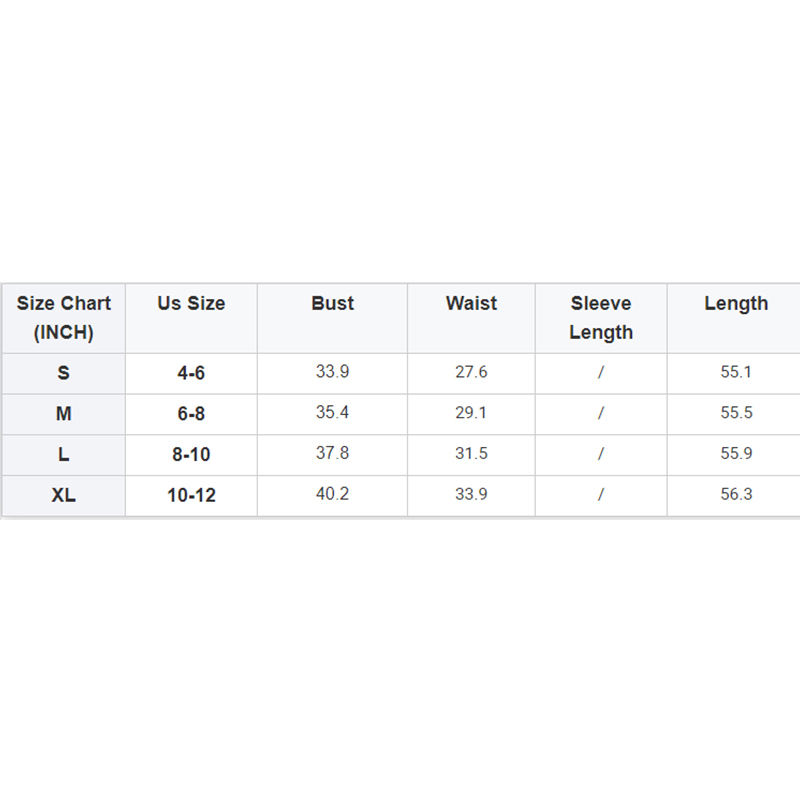Select the 6-8 US size cell

191,414
